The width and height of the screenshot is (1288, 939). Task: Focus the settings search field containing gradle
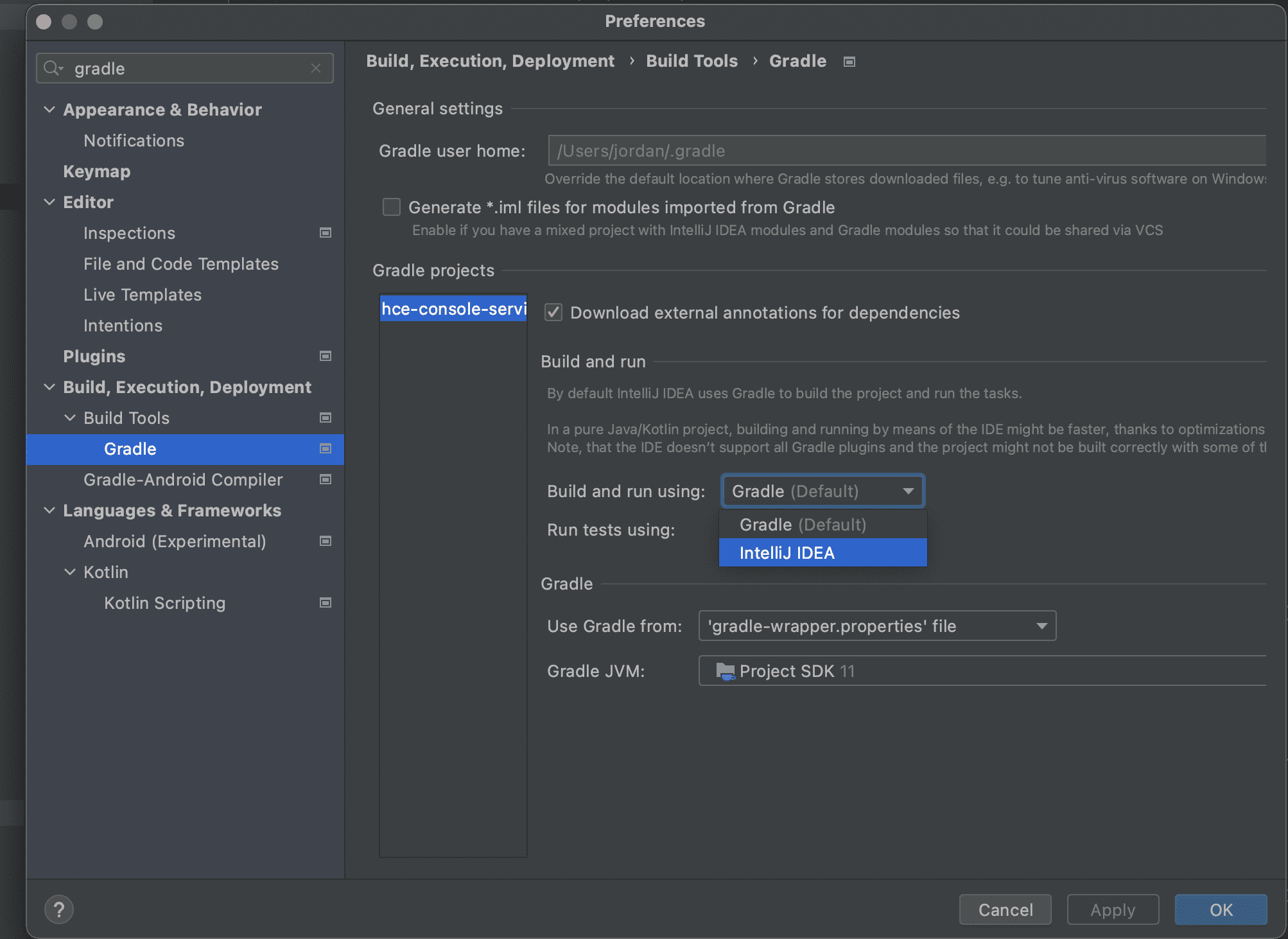(185, 68)
